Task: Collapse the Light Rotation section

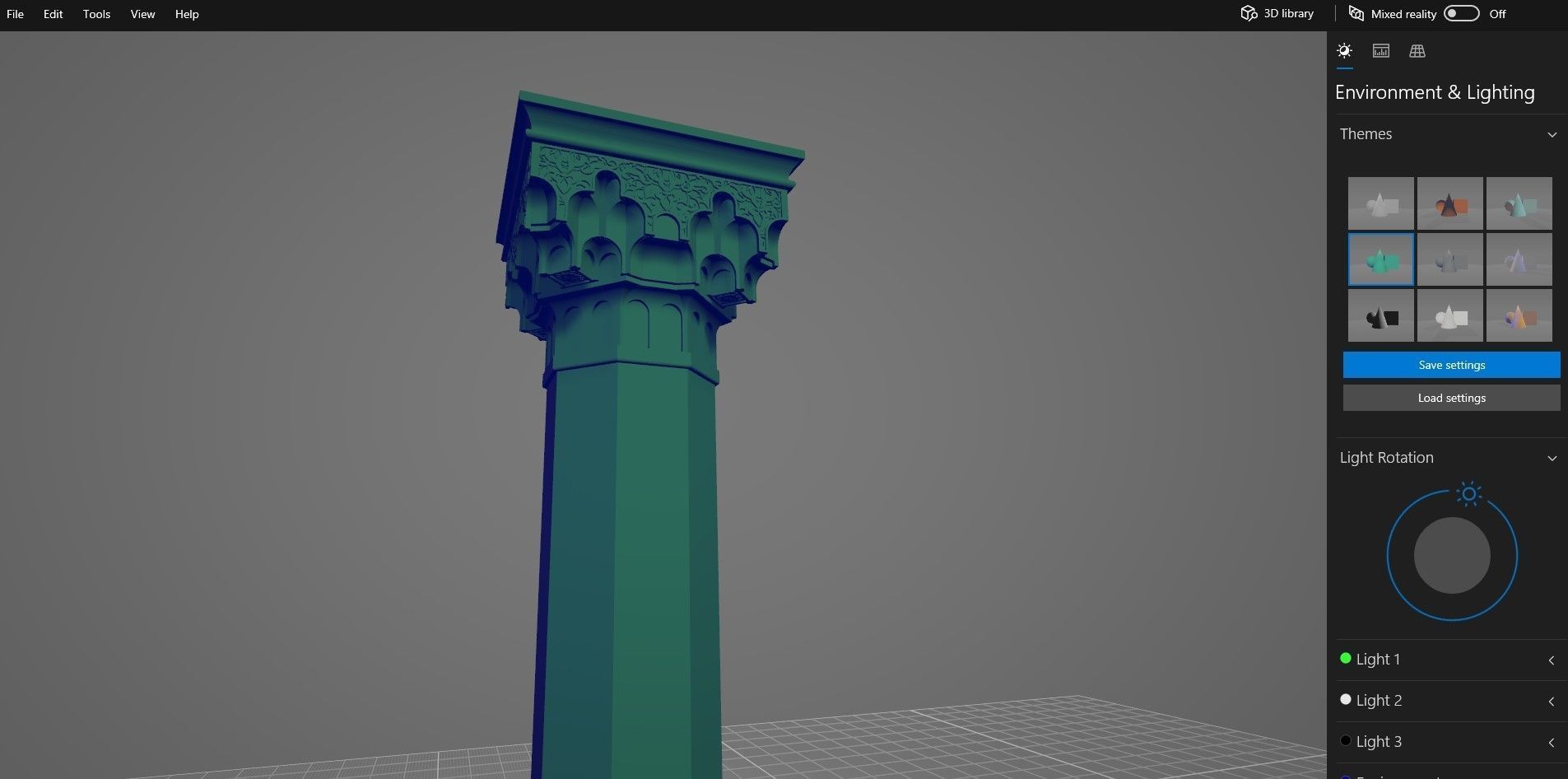Action: click(1552, 458)
